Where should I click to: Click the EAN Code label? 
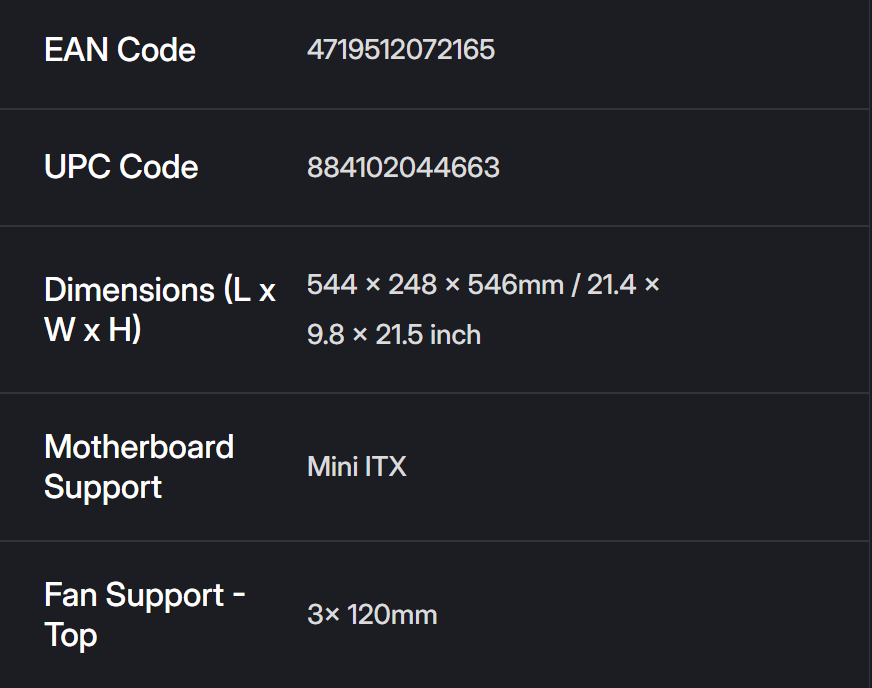coord(120,50)
